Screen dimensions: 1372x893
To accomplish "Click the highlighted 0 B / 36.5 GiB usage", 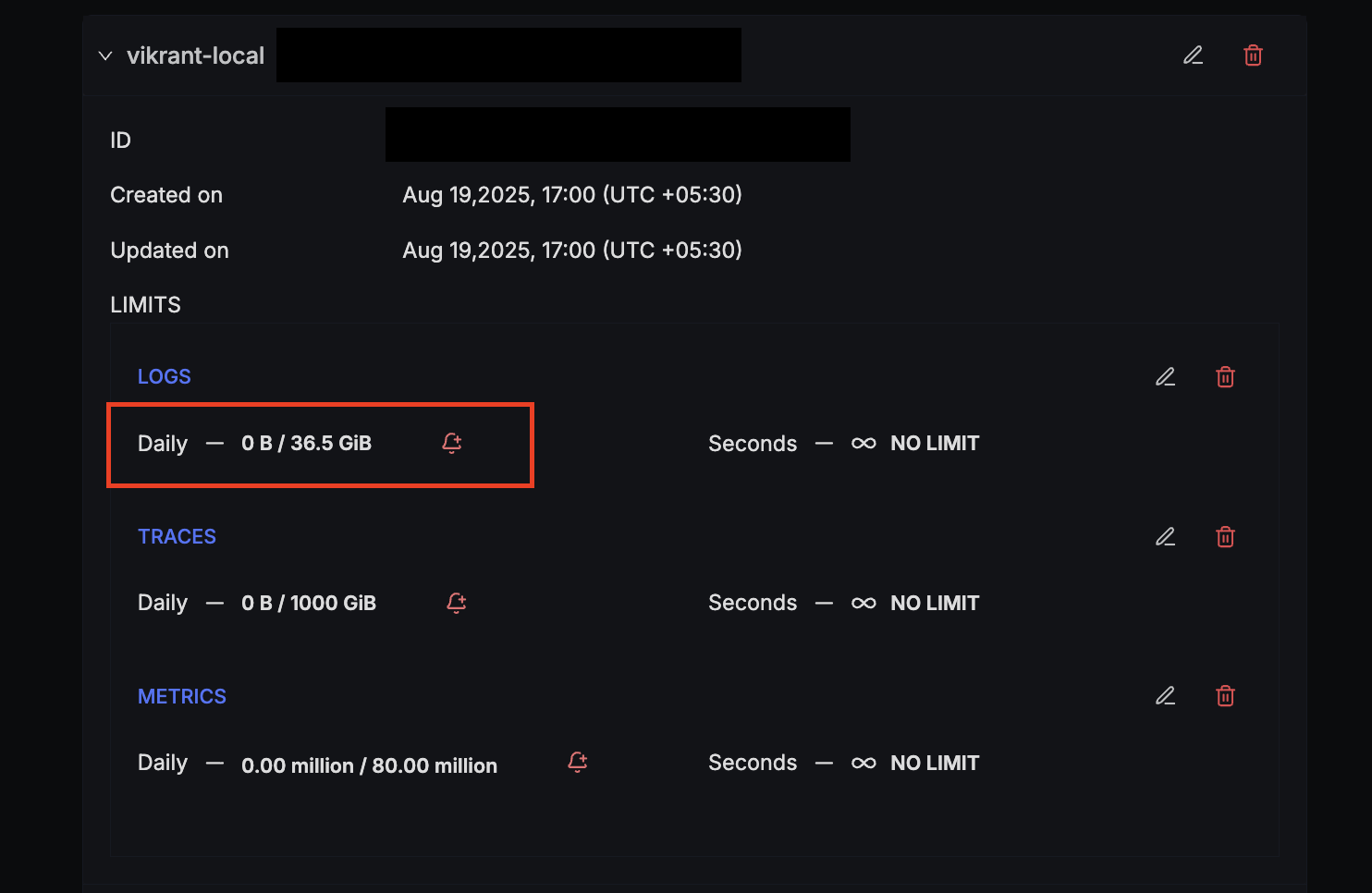I will click(306, 443).
